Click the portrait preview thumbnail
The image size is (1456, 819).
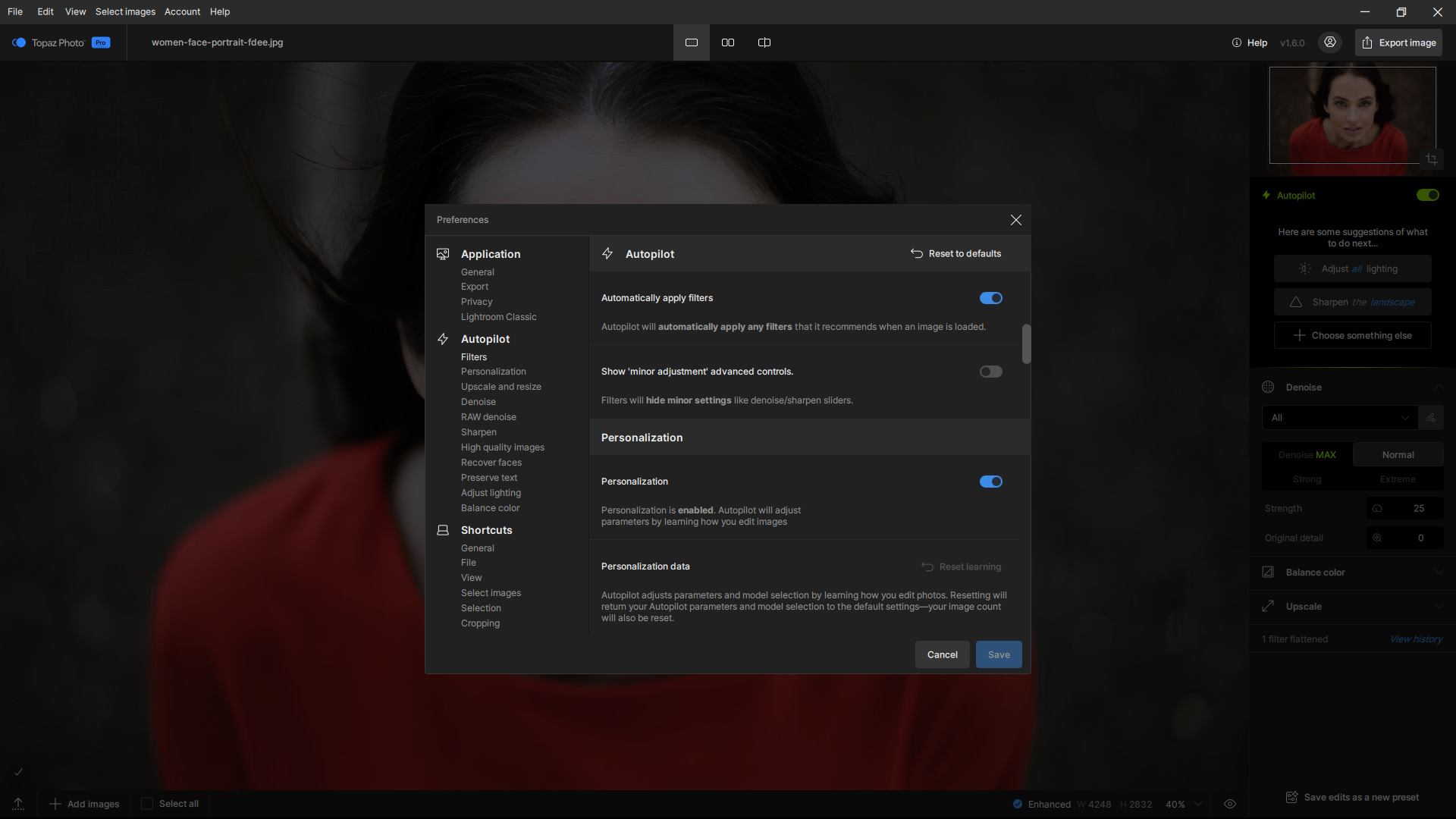1352,115
